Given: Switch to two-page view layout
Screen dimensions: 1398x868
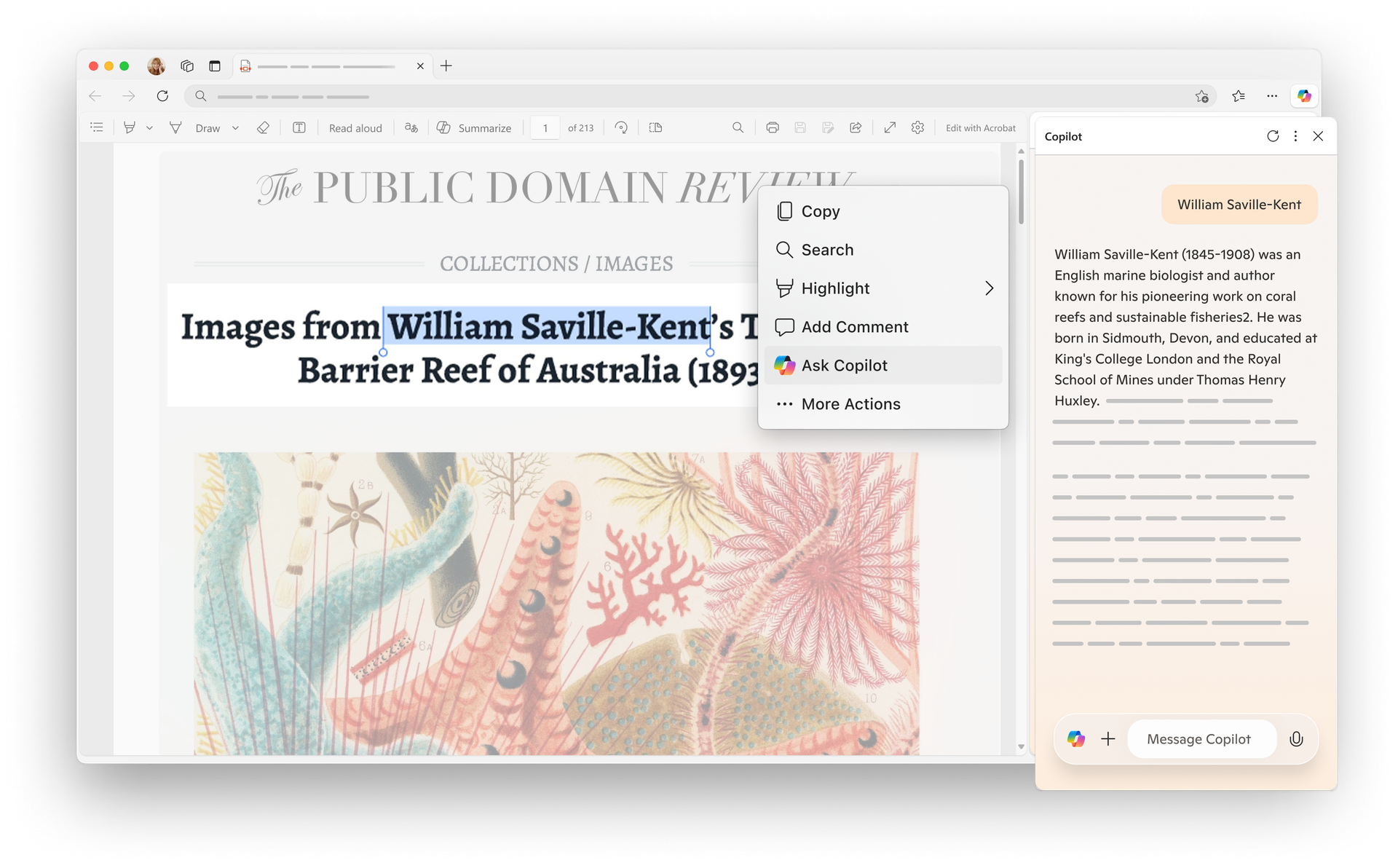Looking at the screenshot, I should 655,127.
